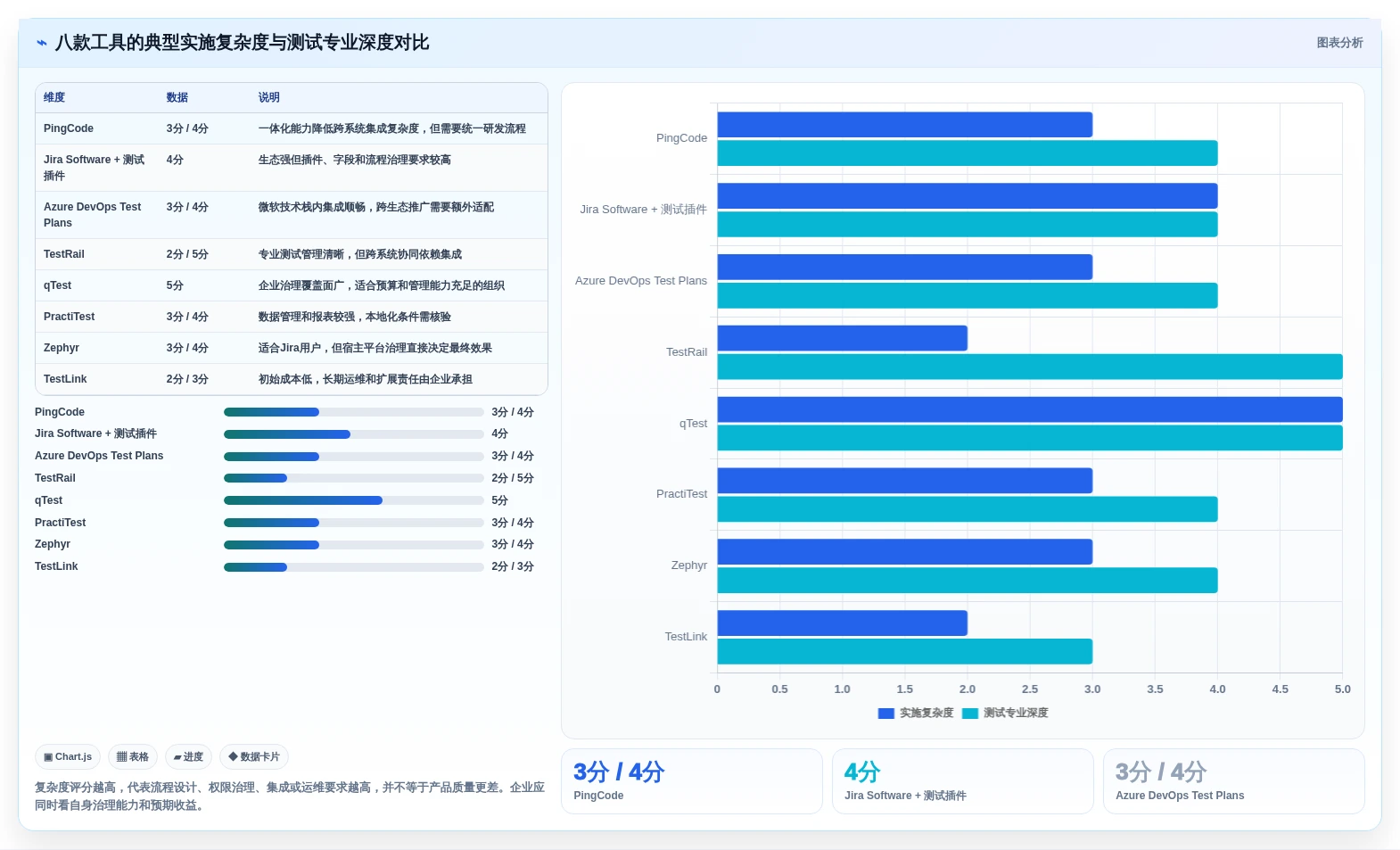Click the Zephyr progress bar

[x=353, y=545]
